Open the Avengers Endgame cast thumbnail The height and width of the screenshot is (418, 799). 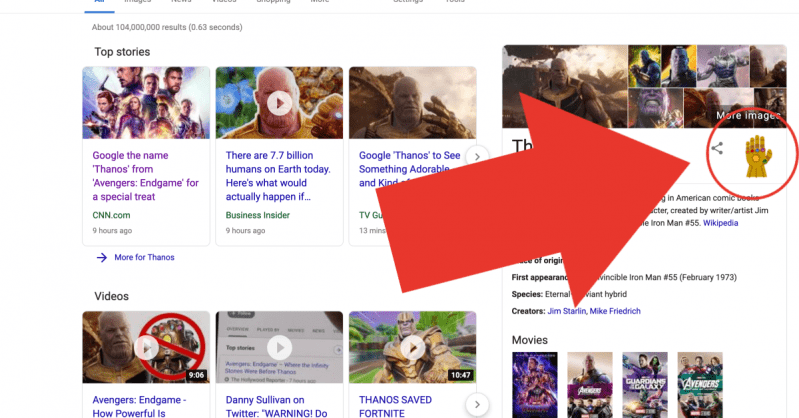[x=146, y=103]
